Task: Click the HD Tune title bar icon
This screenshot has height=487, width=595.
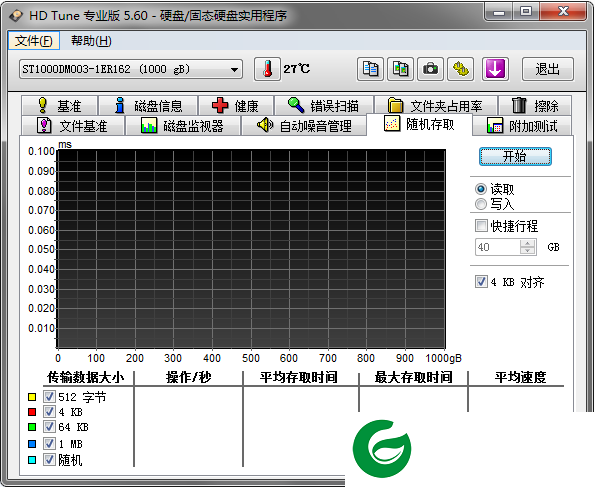Action: coord(16,16)
